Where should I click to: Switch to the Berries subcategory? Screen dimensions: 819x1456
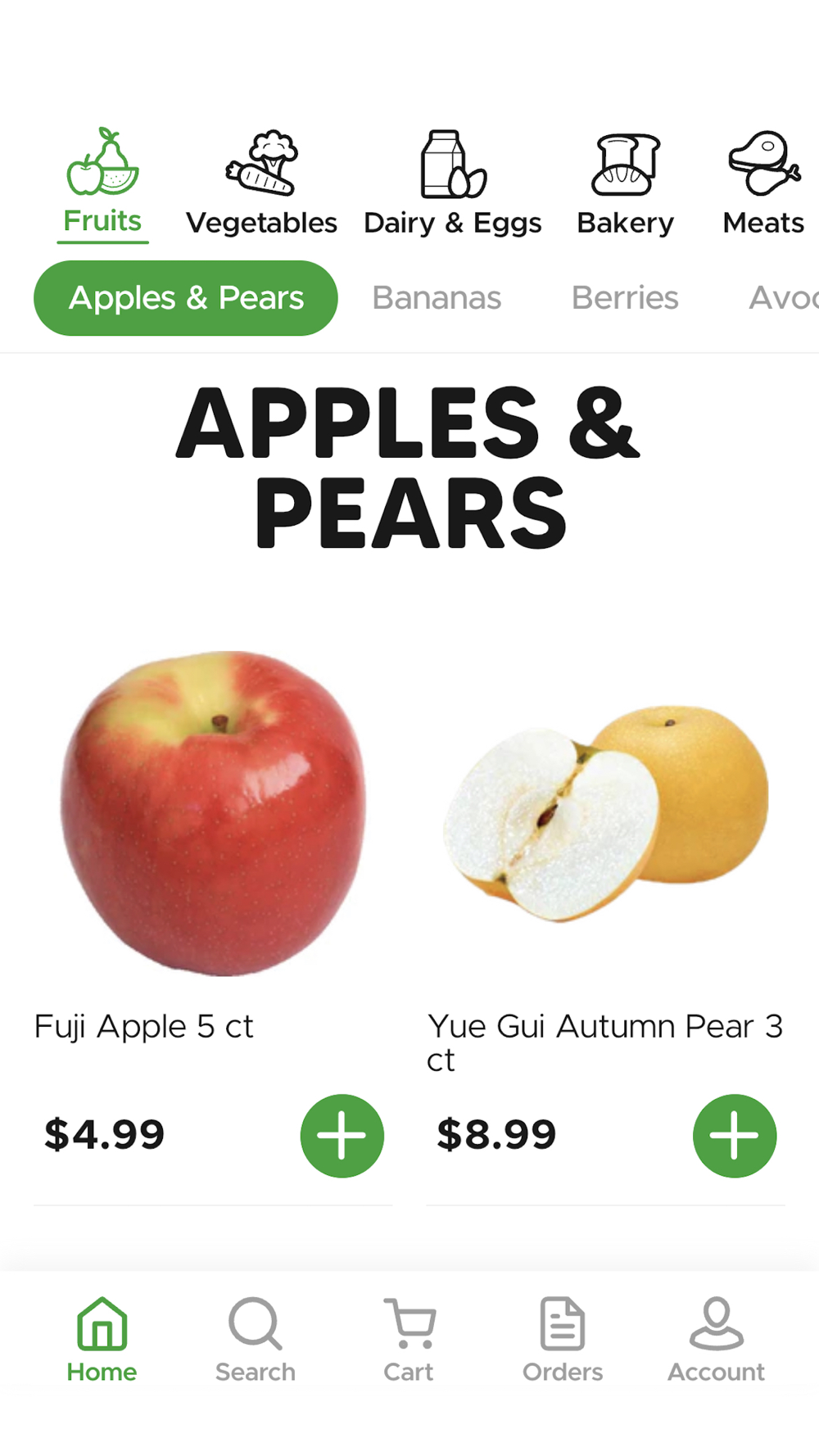(625, 298)
